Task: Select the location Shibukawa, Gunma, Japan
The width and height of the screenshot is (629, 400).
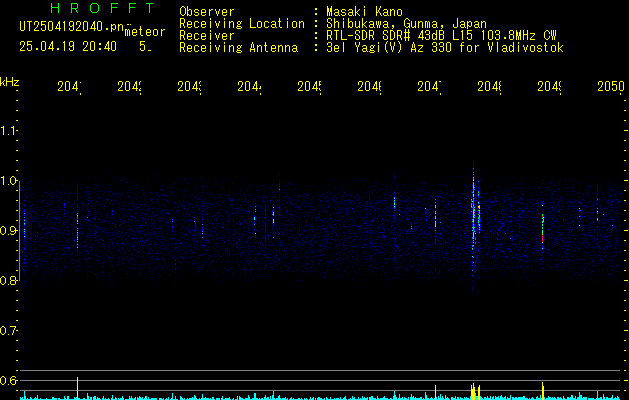Action: pos(406,24)
